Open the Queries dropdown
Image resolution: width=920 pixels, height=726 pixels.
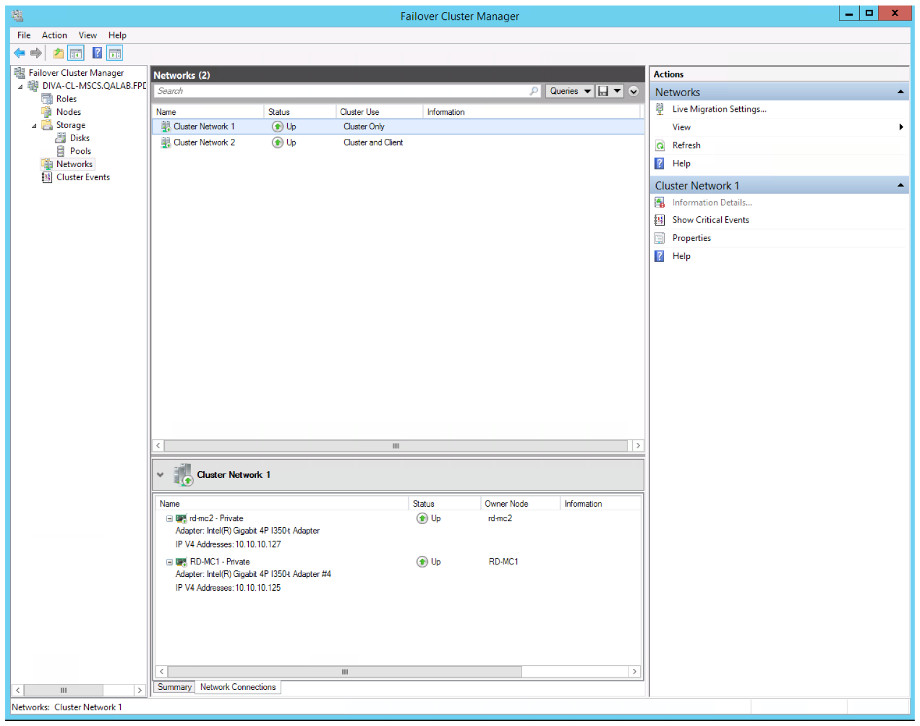pyautogui.click(x=568, y=90)
